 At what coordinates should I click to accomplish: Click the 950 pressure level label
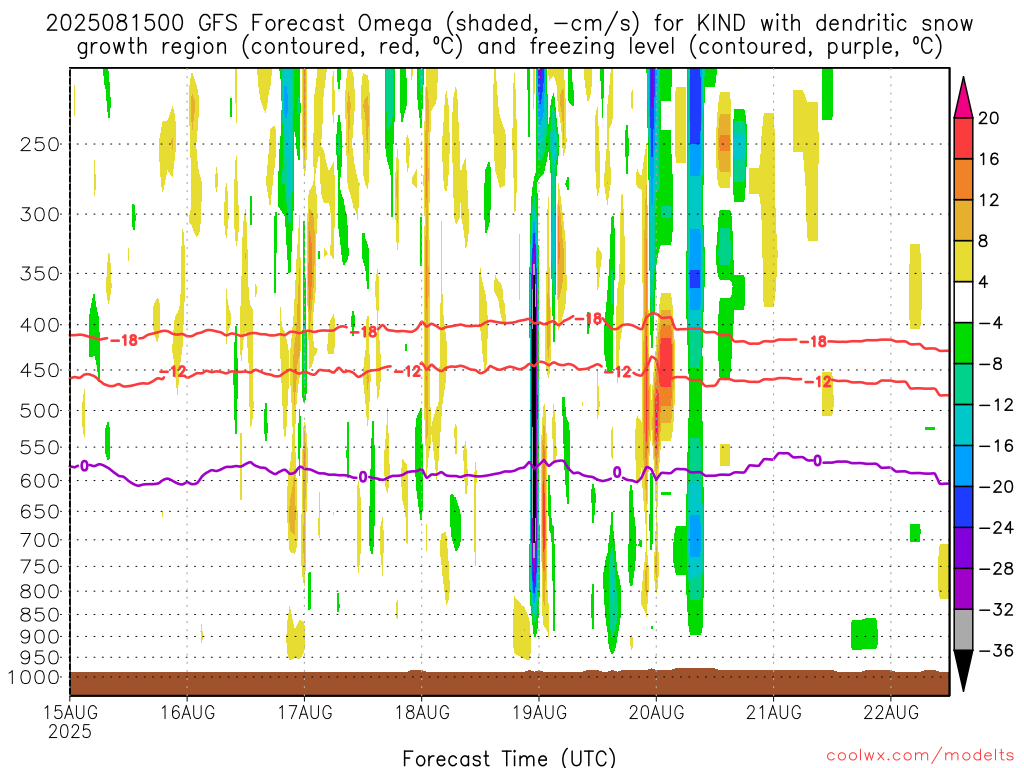[40, 658]
